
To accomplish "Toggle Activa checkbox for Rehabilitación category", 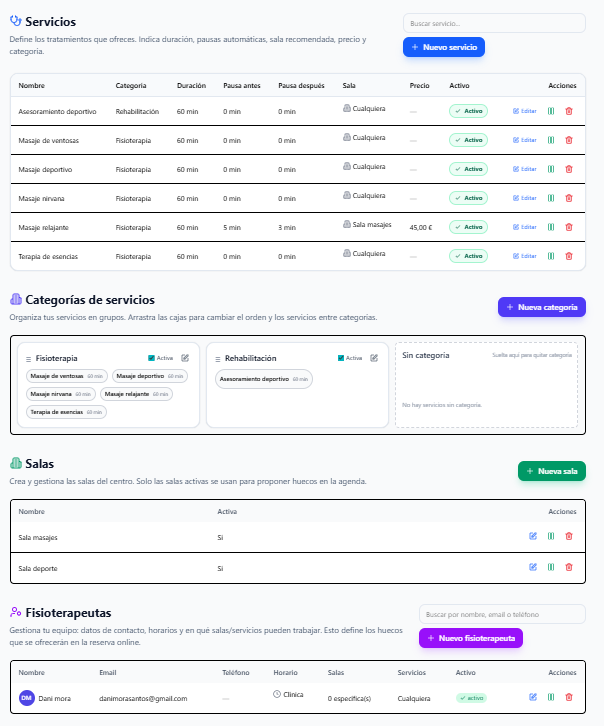I will [341, 357].
